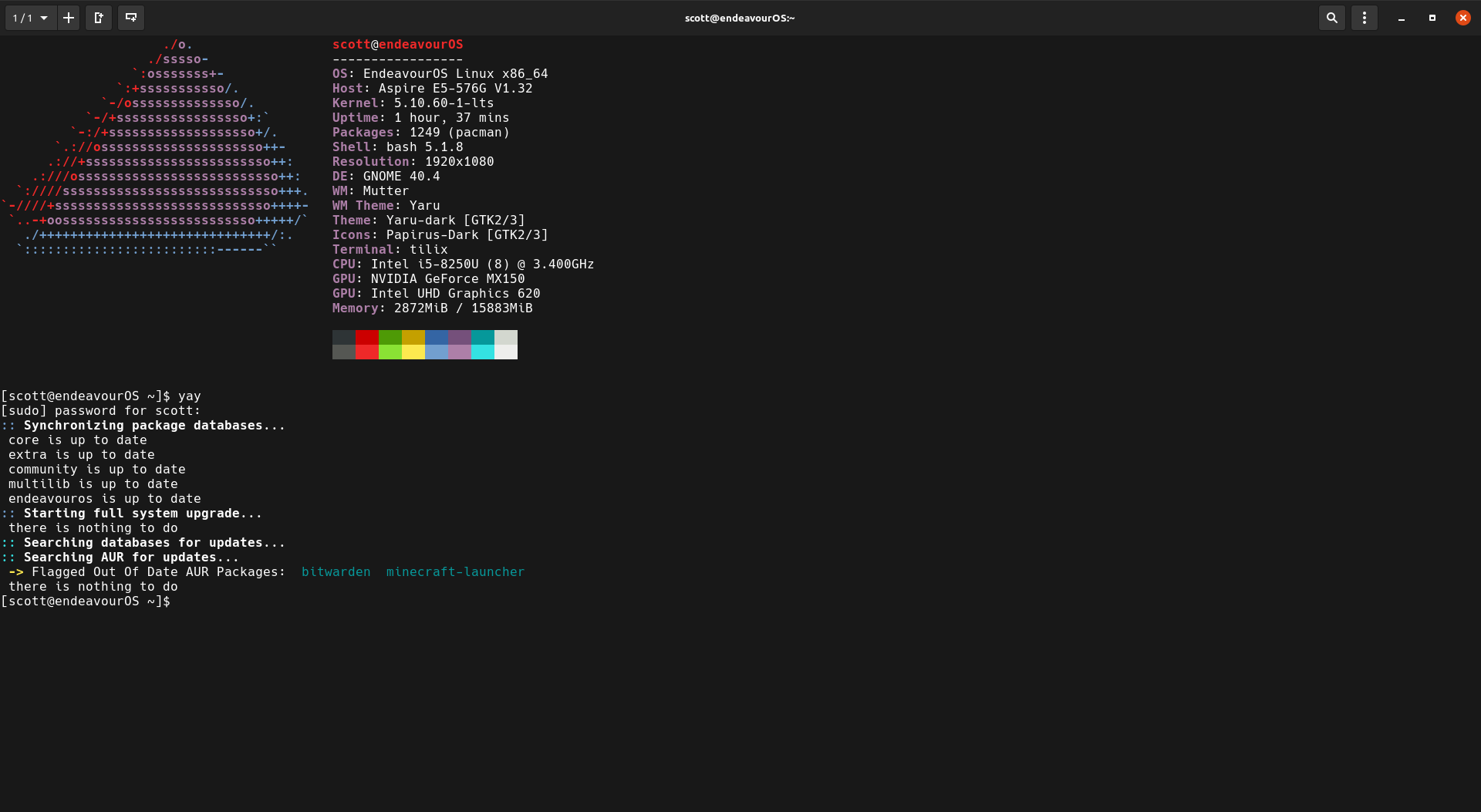This screenshot has height=812, width=1481.
Task: Click the final empty shell prompt line
Action: [86, 601]
